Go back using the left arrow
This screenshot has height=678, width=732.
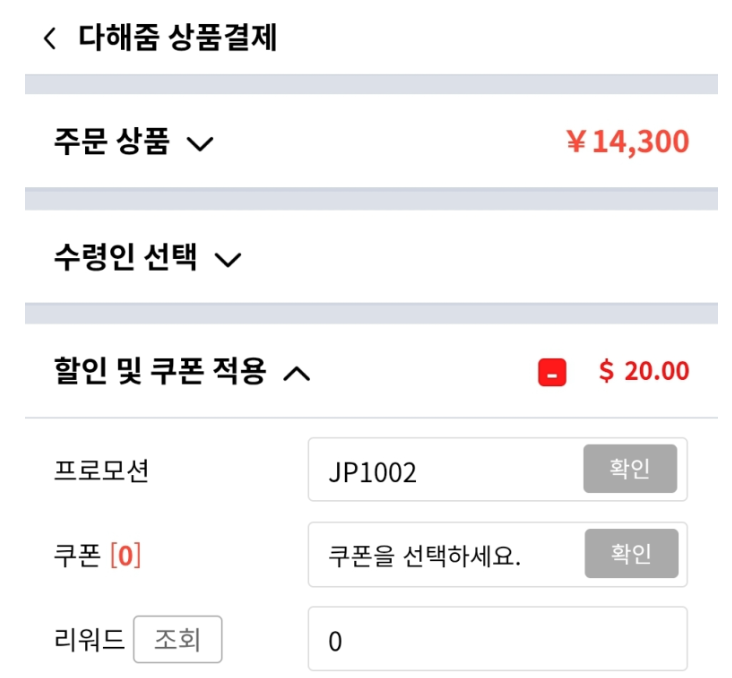(x=50, y=39)
